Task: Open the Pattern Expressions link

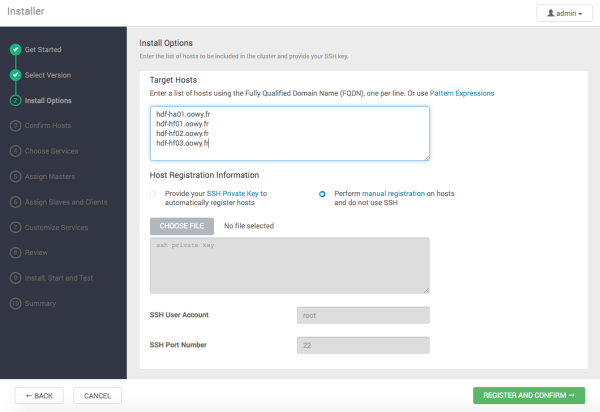Action: tap(461, 93)
